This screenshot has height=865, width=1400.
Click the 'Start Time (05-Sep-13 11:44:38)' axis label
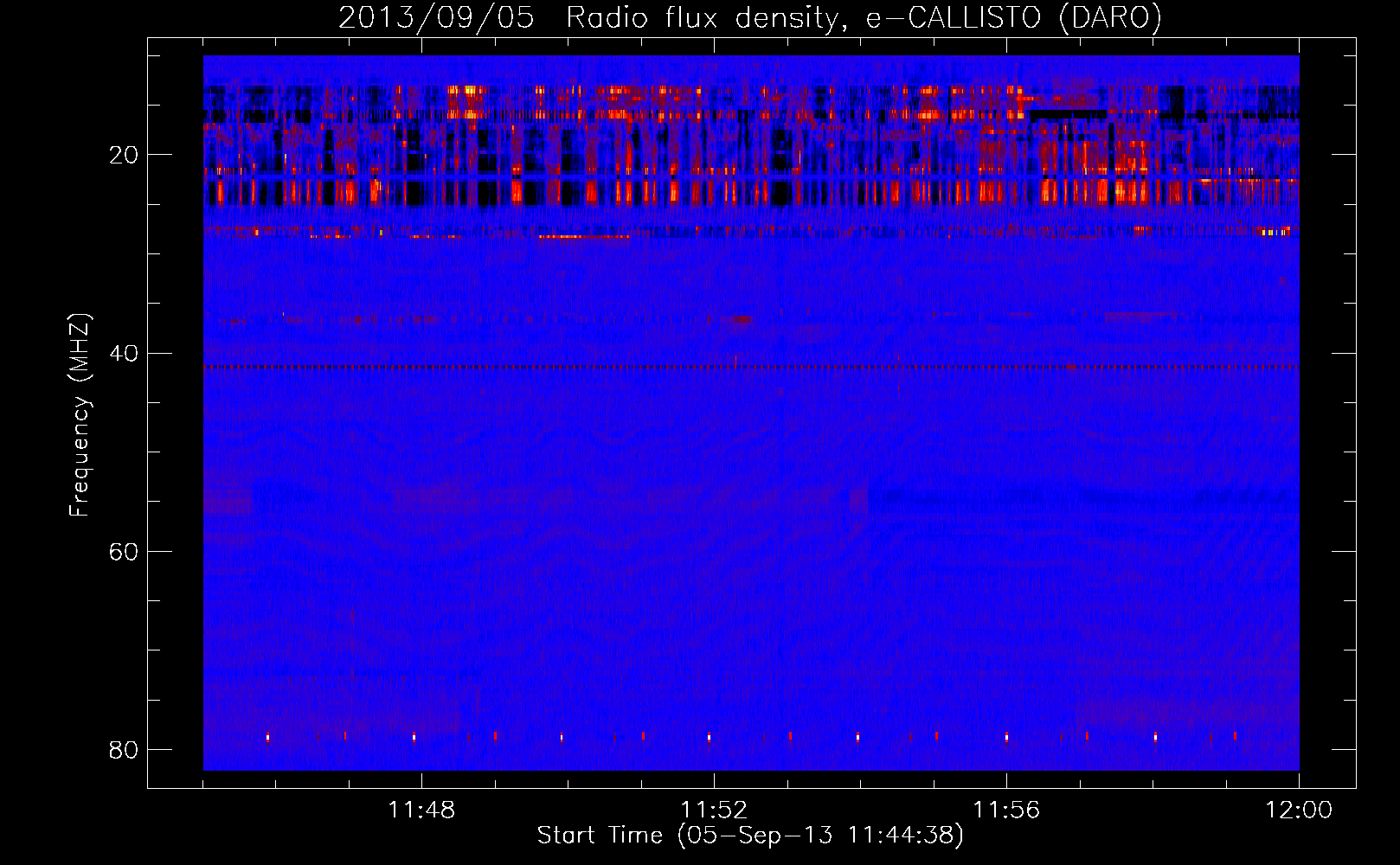(x=750, y=836)
